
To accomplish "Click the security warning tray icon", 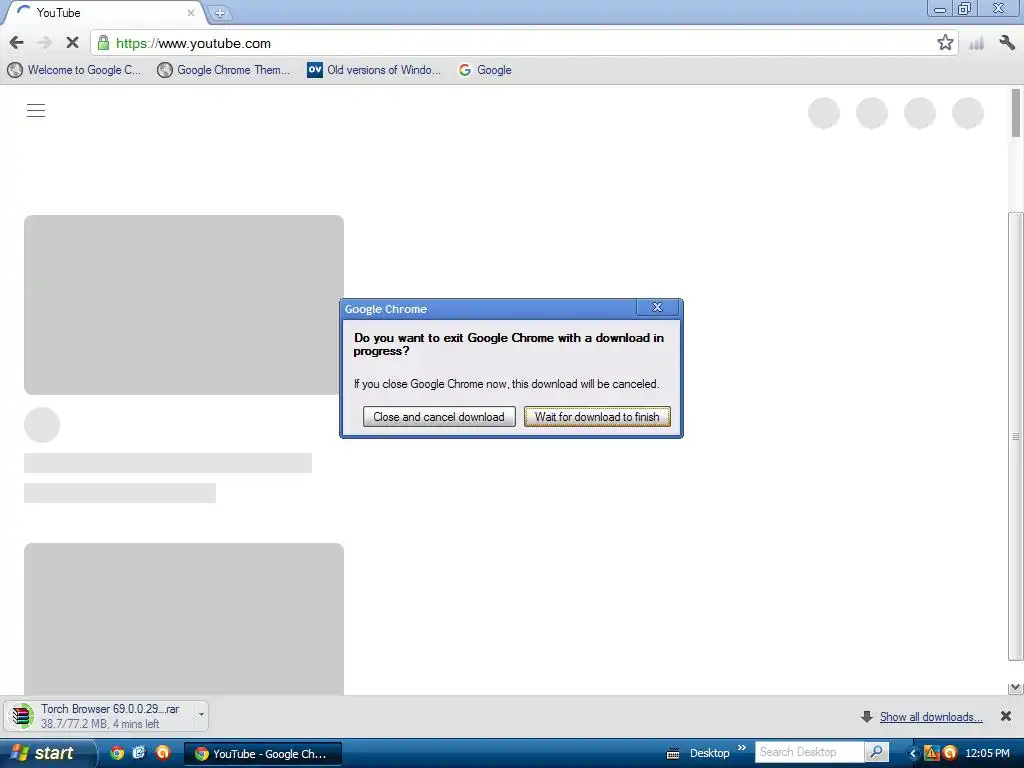I will pos(931,753).
